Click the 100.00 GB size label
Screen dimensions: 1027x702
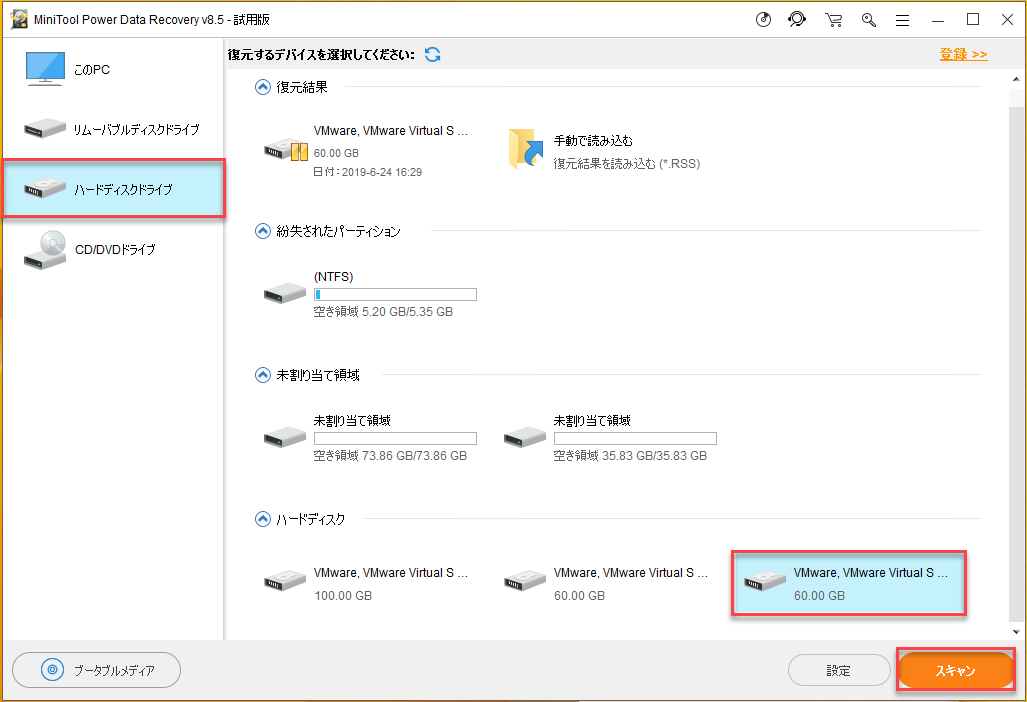tap(343, 596)
